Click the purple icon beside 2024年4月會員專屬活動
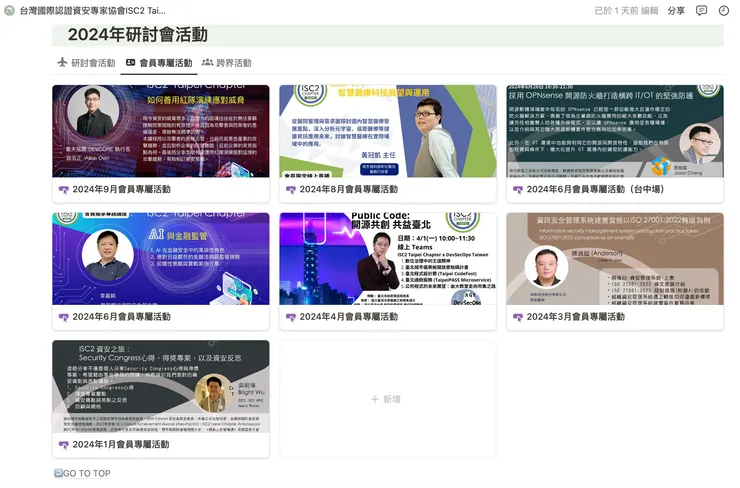The height and width of the screenshot is (488, 740). click(x=291, y=317)
